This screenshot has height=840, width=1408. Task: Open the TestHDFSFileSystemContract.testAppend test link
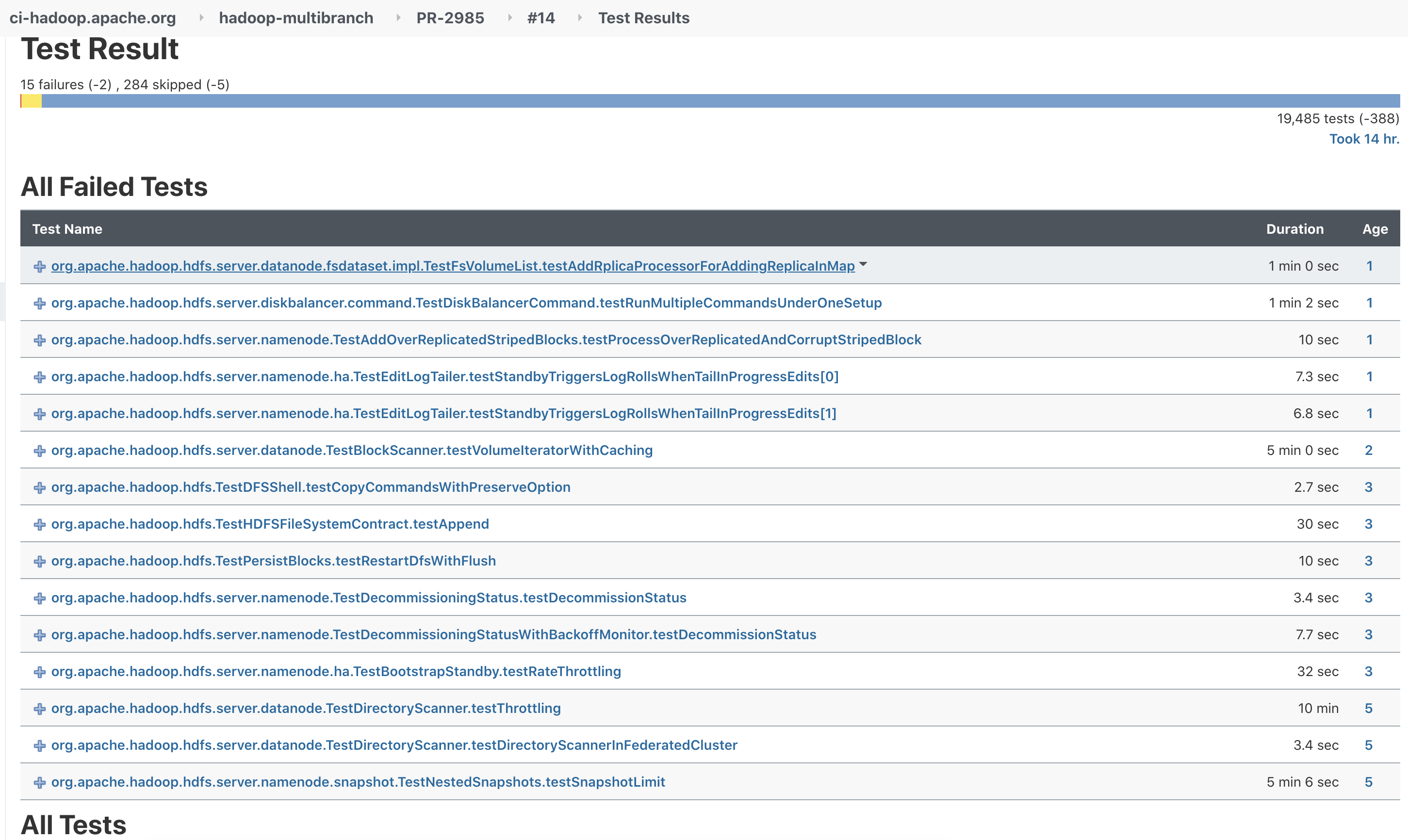click(269, 524)
